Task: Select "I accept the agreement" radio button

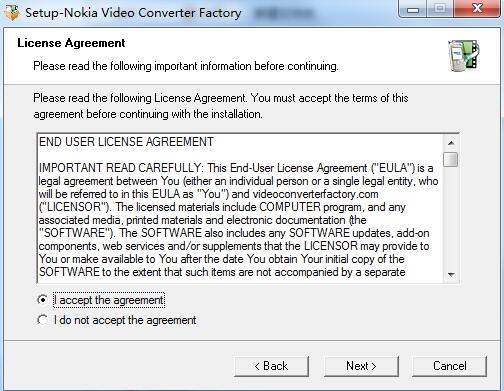Action: click(42, 300)
